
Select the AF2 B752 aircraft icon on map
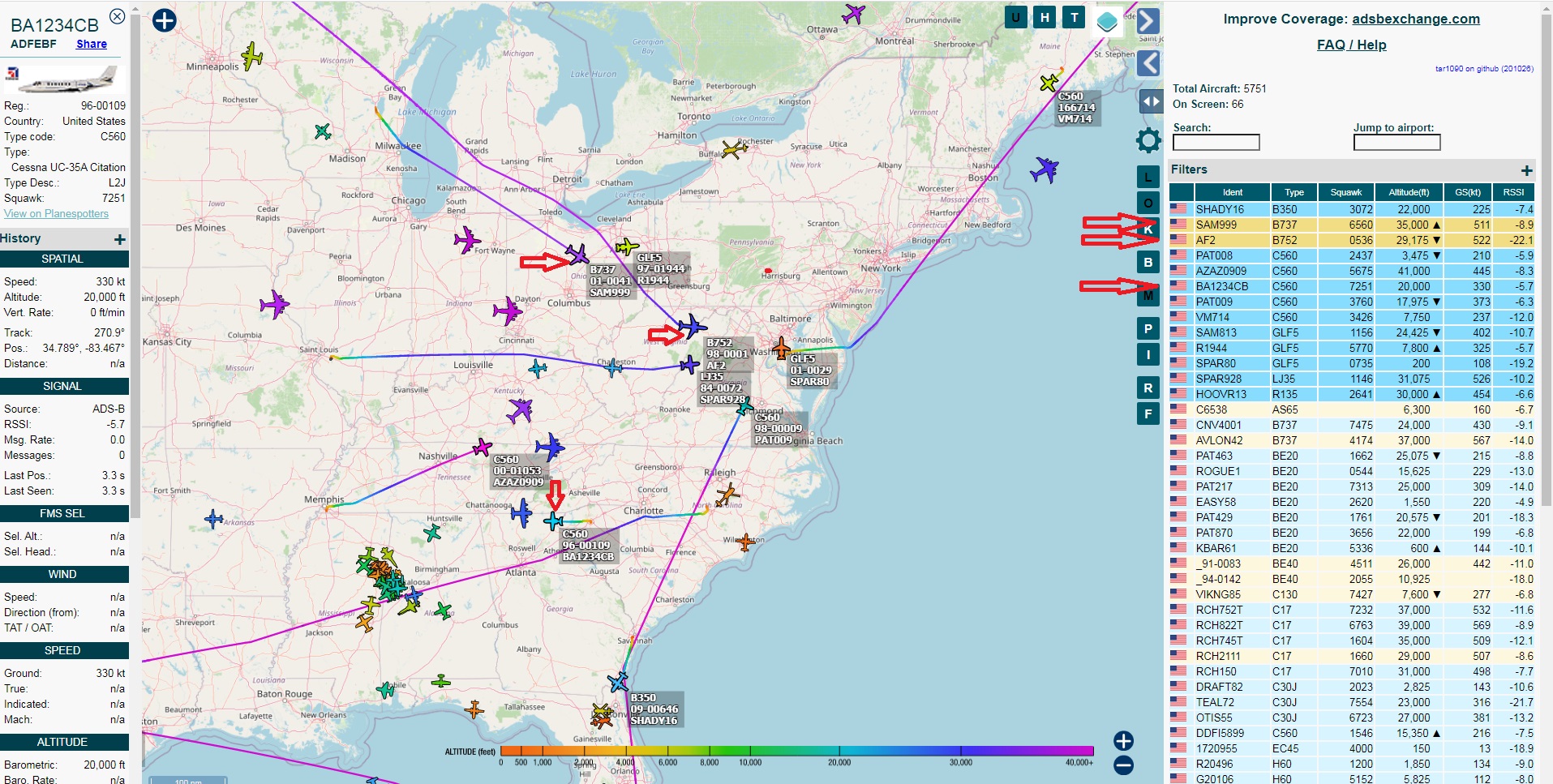[x=692, y=326]
